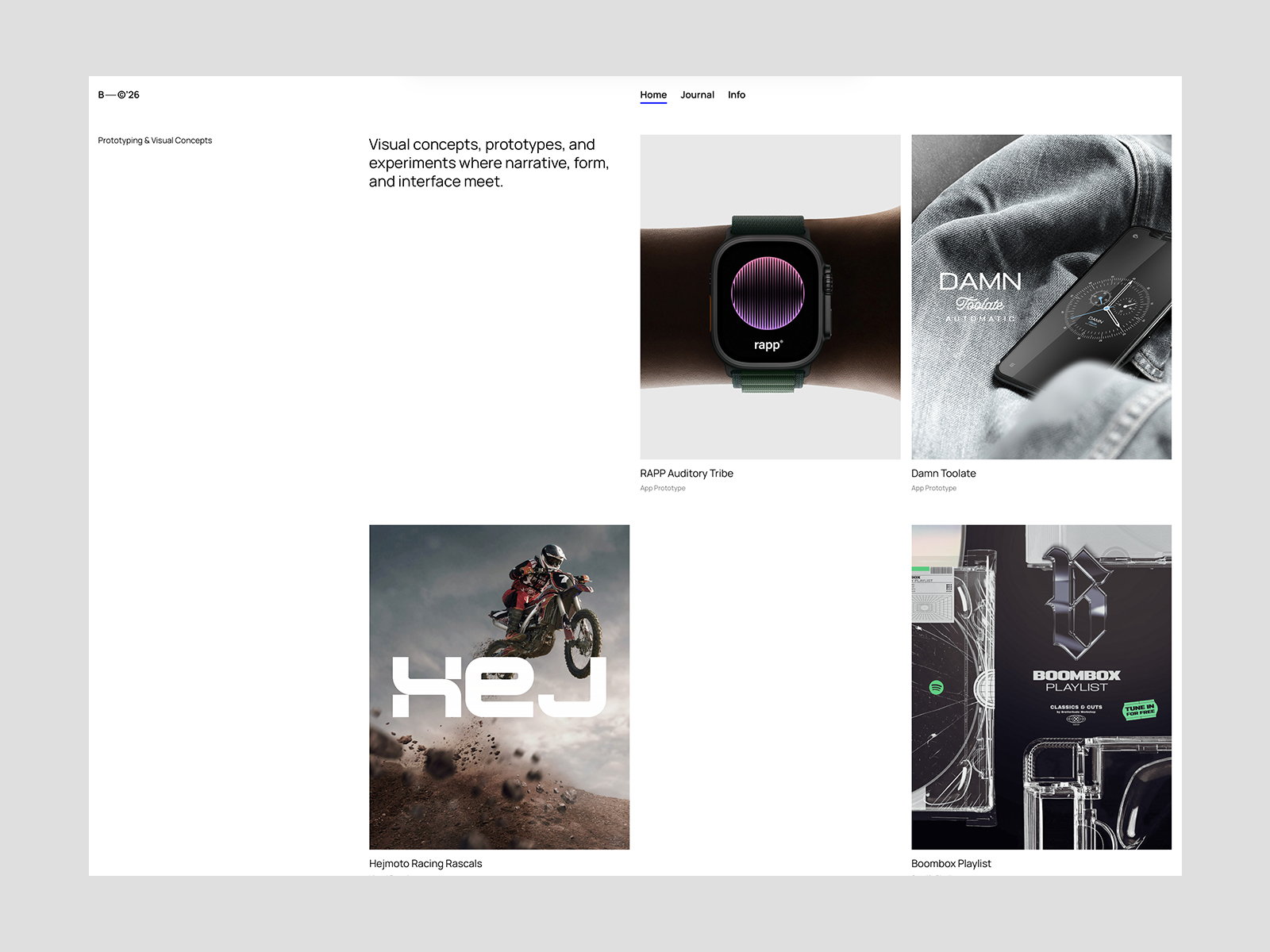Open the RAPP watch project thumbnail
This screenshot has height=952, width=1270.
770,297
